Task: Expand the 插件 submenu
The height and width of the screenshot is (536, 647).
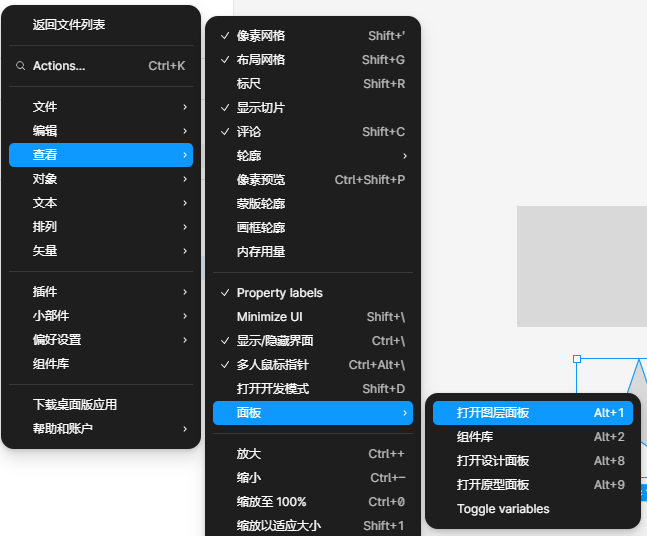Action: coord(101,292)
